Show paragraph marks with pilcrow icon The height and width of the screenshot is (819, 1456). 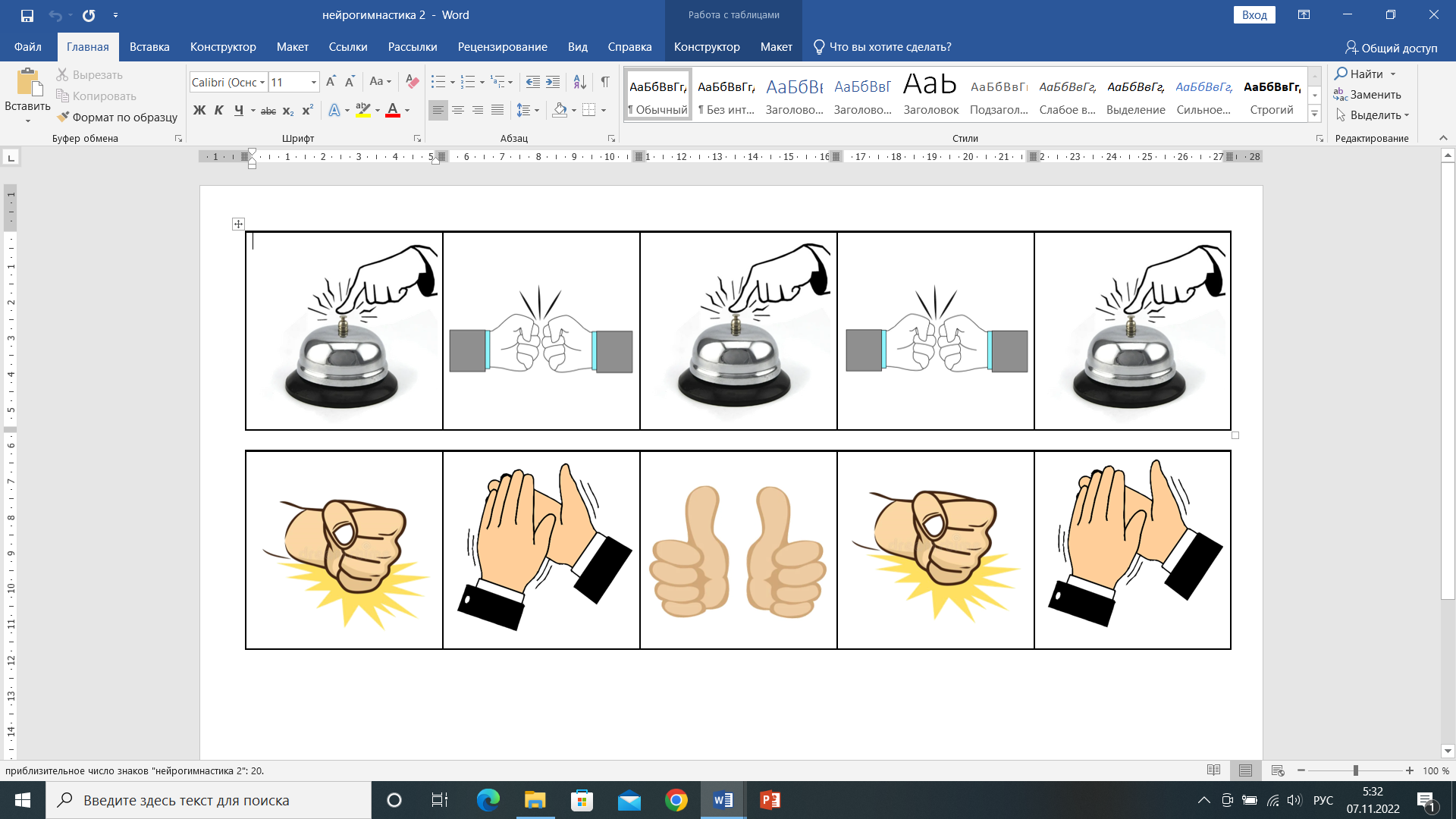point(605,82)
